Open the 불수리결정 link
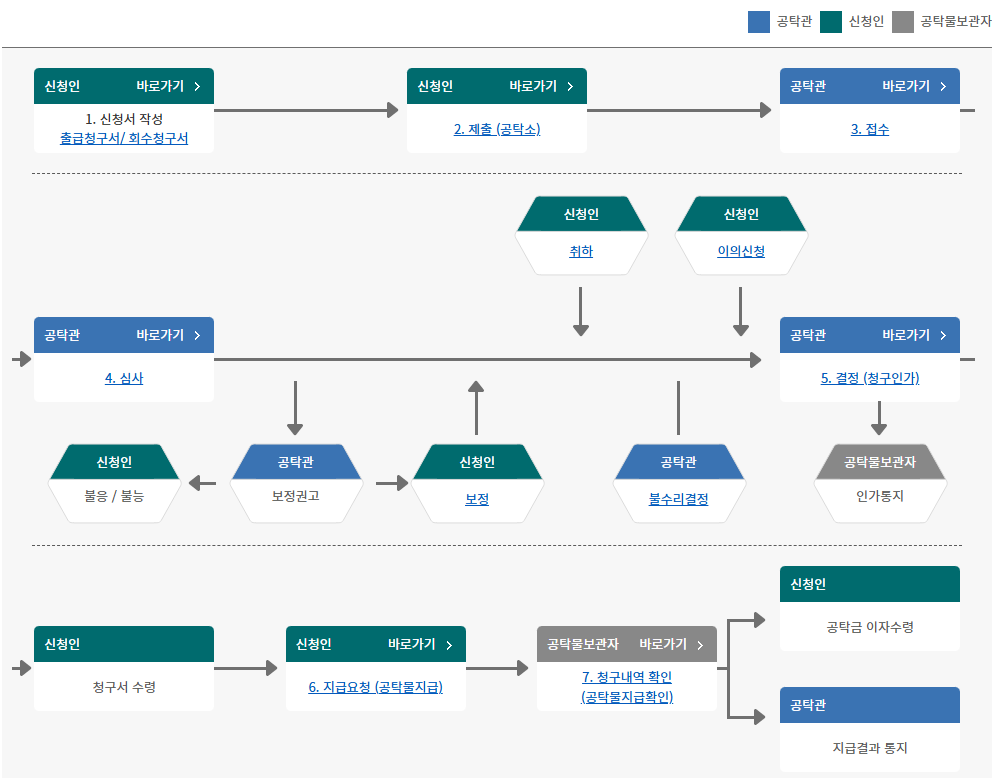The height and width of the screenshot is (778, 1005). 678,499
